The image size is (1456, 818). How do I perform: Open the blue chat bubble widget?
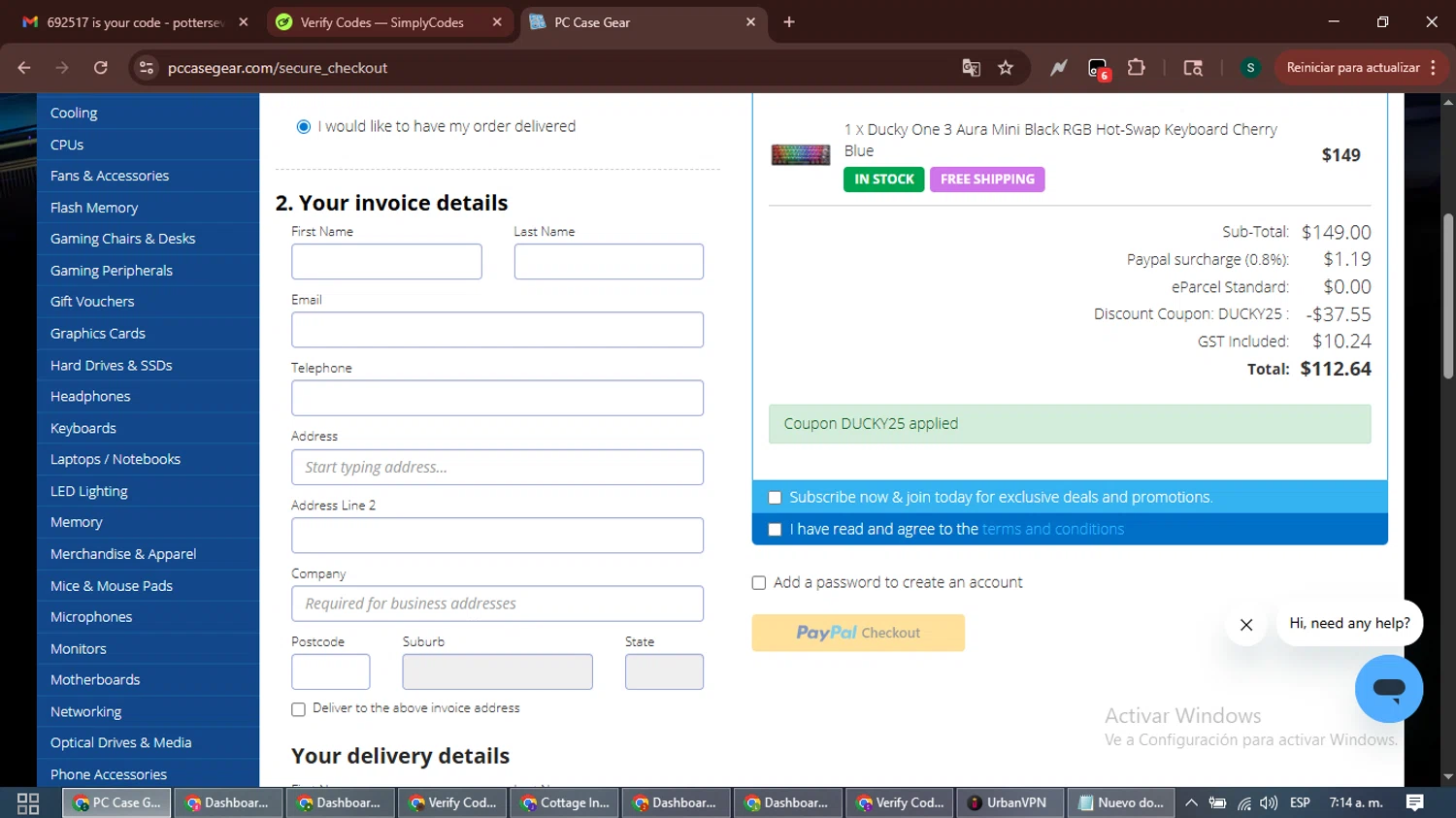[1389, 689]
